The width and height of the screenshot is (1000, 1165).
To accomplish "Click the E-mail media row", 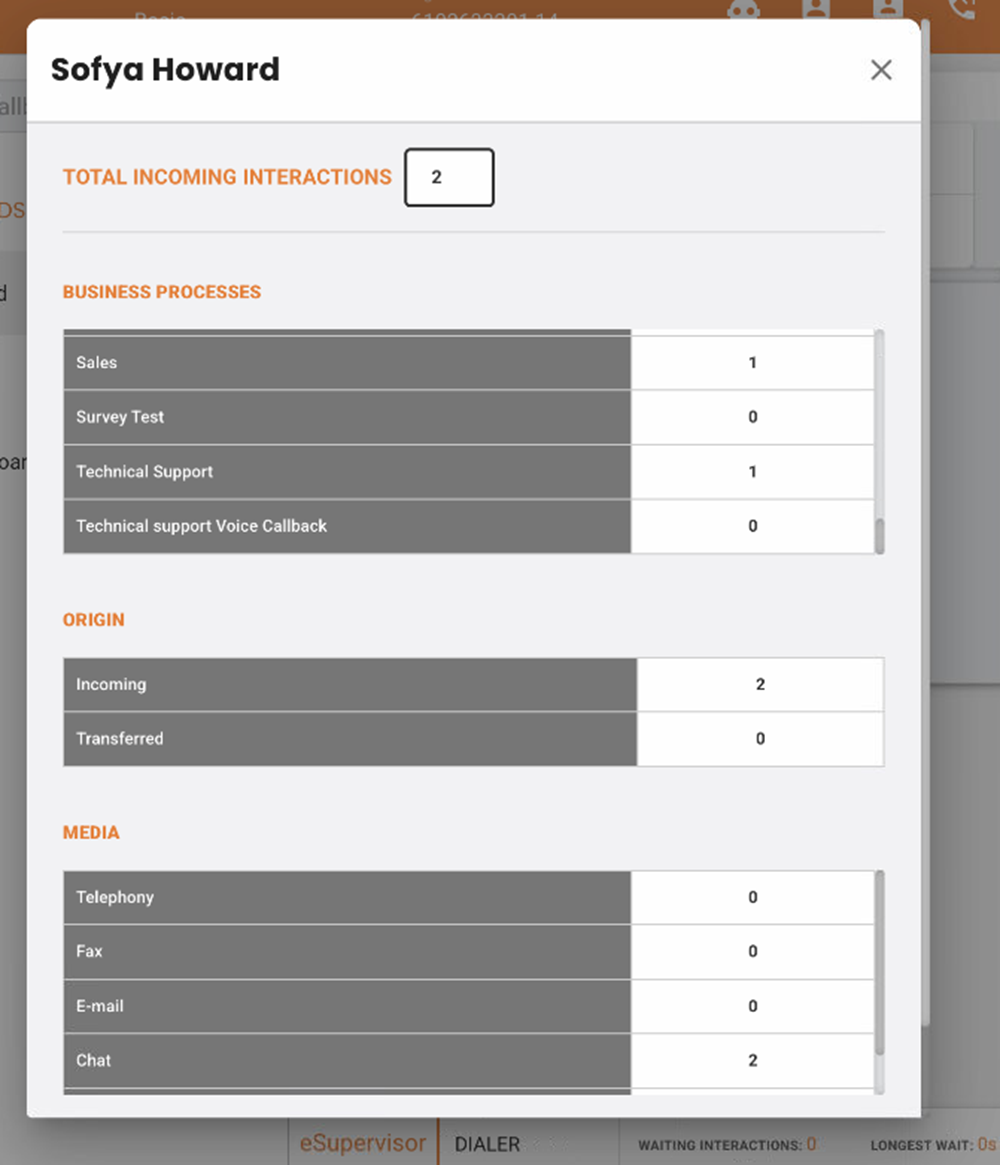I will [347, 1006].
